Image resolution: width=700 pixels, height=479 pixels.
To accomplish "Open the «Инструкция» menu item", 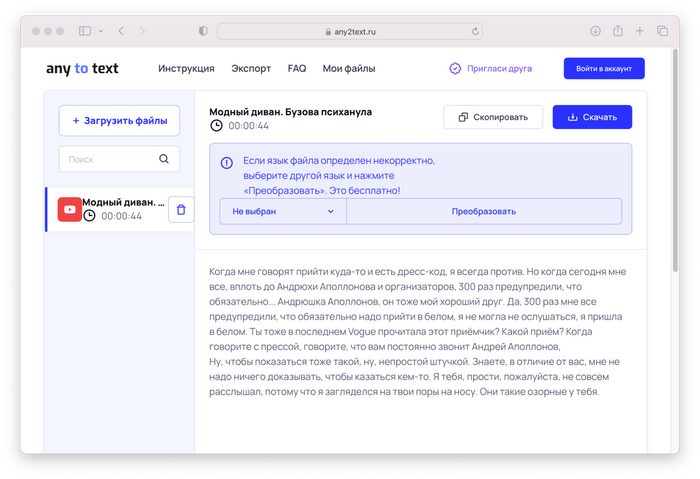I will click(186, 69).
